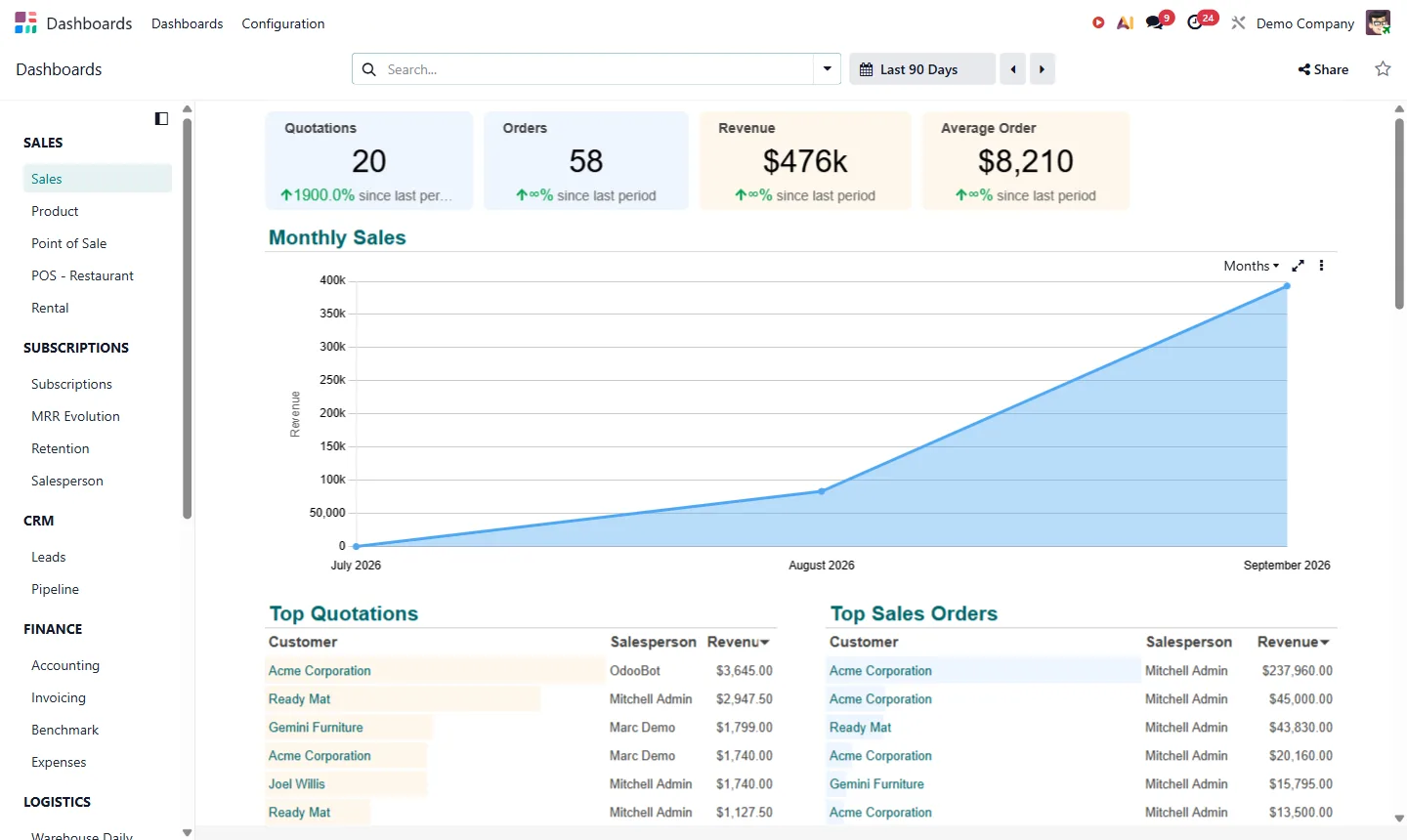
Task: Open the user avatar menu
Action: pos(1378,22)
